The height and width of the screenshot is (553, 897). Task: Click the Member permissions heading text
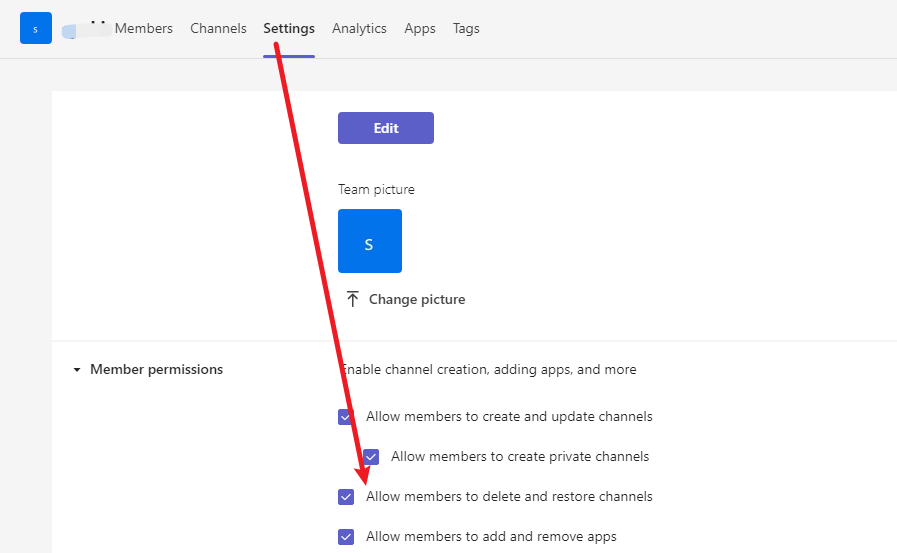(x=156, y=369)
